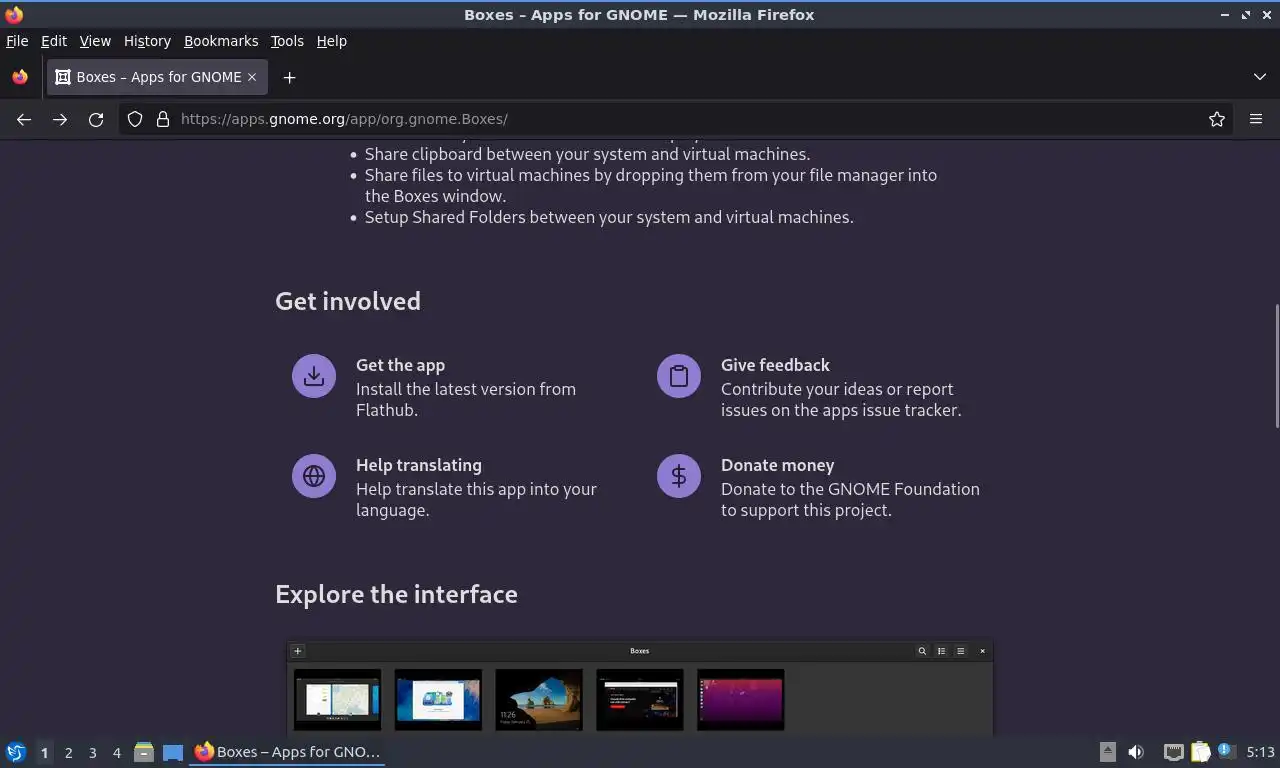1280x768 pixels.
Task: Open the network tray icon
Action: (x=1174, y=752)
